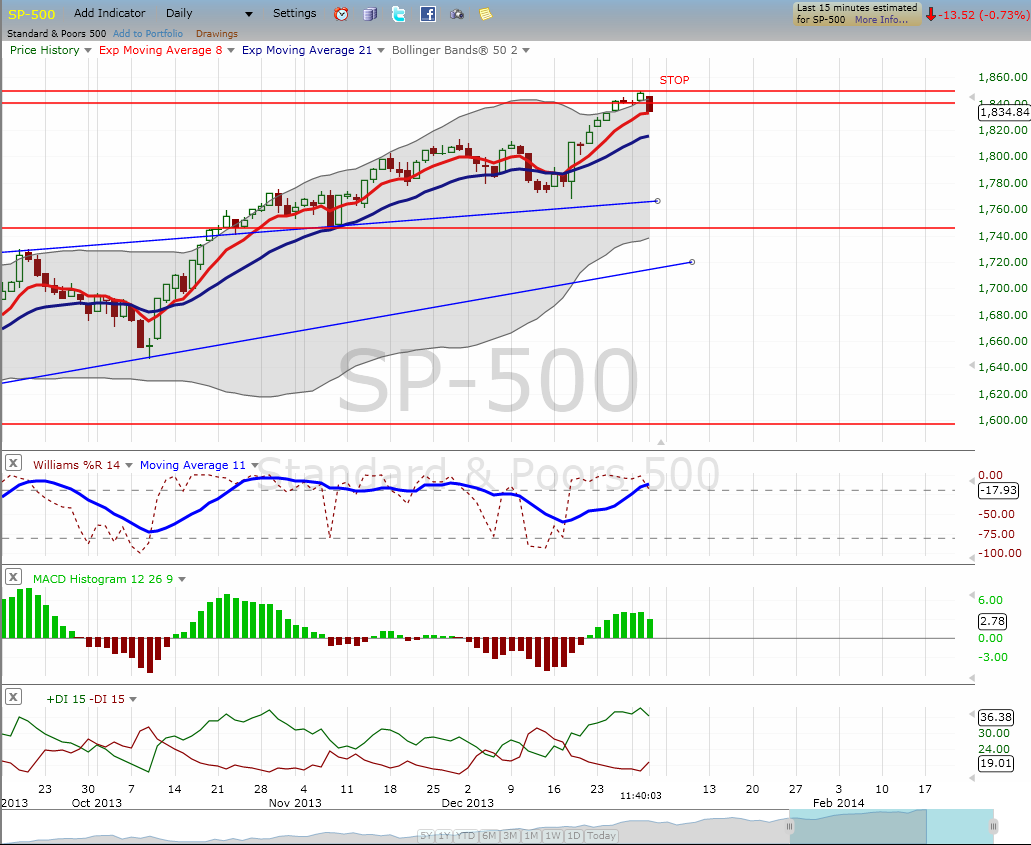1031x845 pixels.
Task: Select the 1M range button
Action: (x=531, y=836)
